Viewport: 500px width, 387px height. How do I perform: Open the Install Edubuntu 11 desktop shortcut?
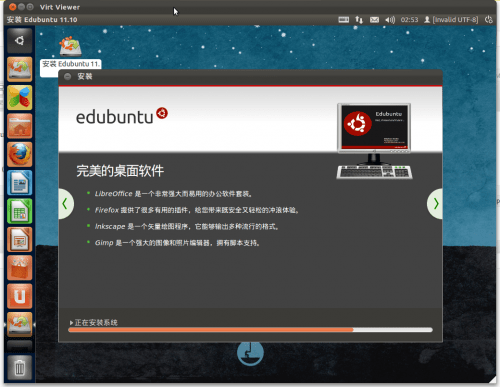70,56
